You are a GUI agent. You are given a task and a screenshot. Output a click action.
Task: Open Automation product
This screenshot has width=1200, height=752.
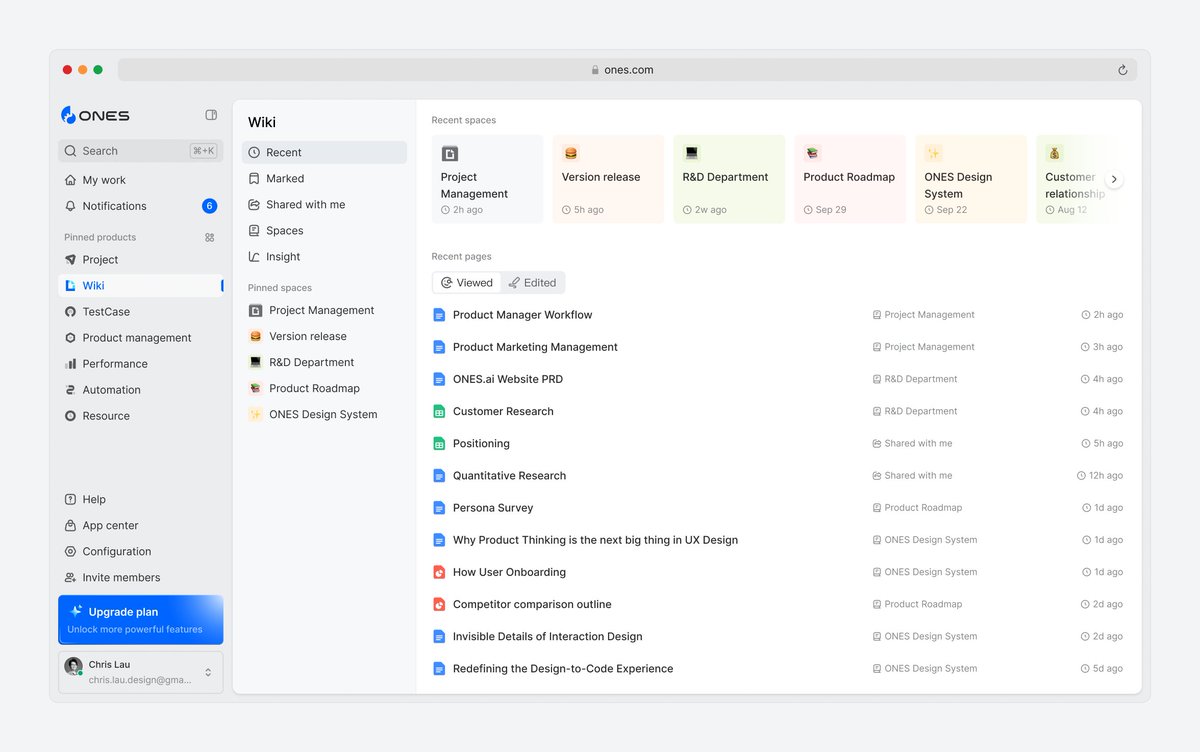141,390
